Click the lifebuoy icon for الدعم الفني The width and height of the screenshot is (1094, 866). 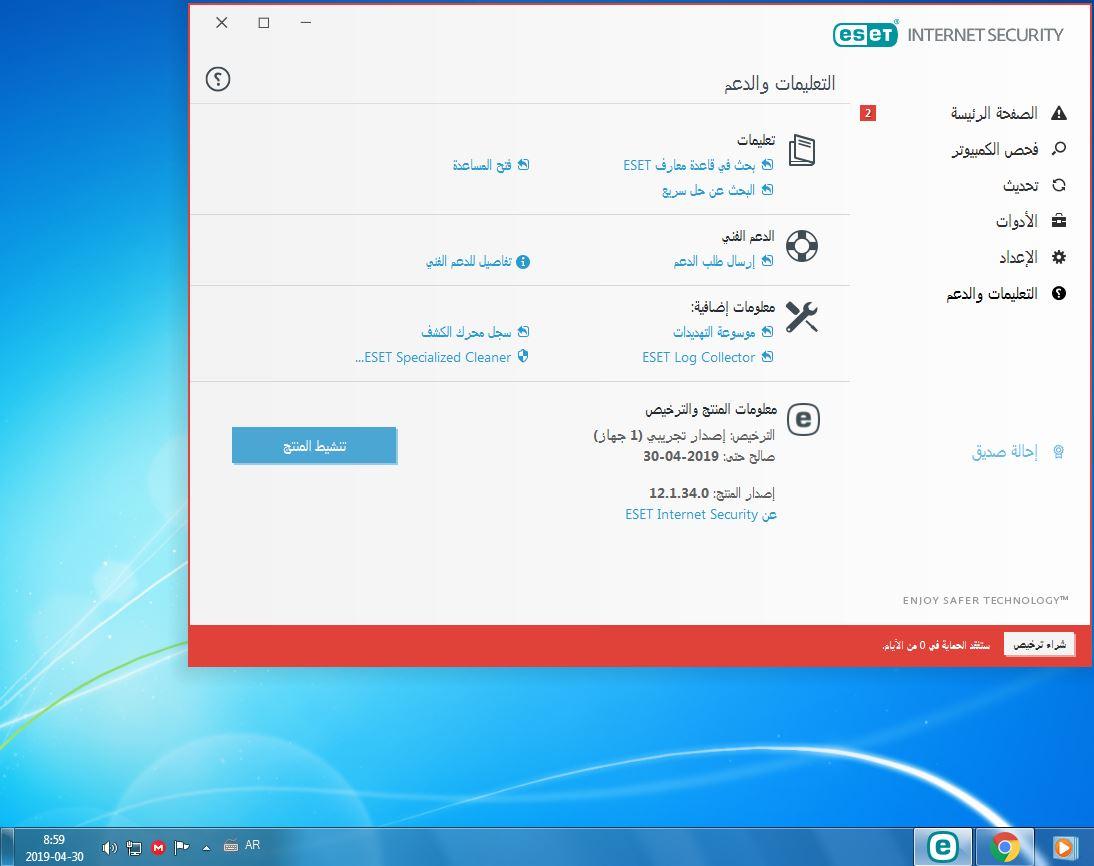(x=802, y=246)
